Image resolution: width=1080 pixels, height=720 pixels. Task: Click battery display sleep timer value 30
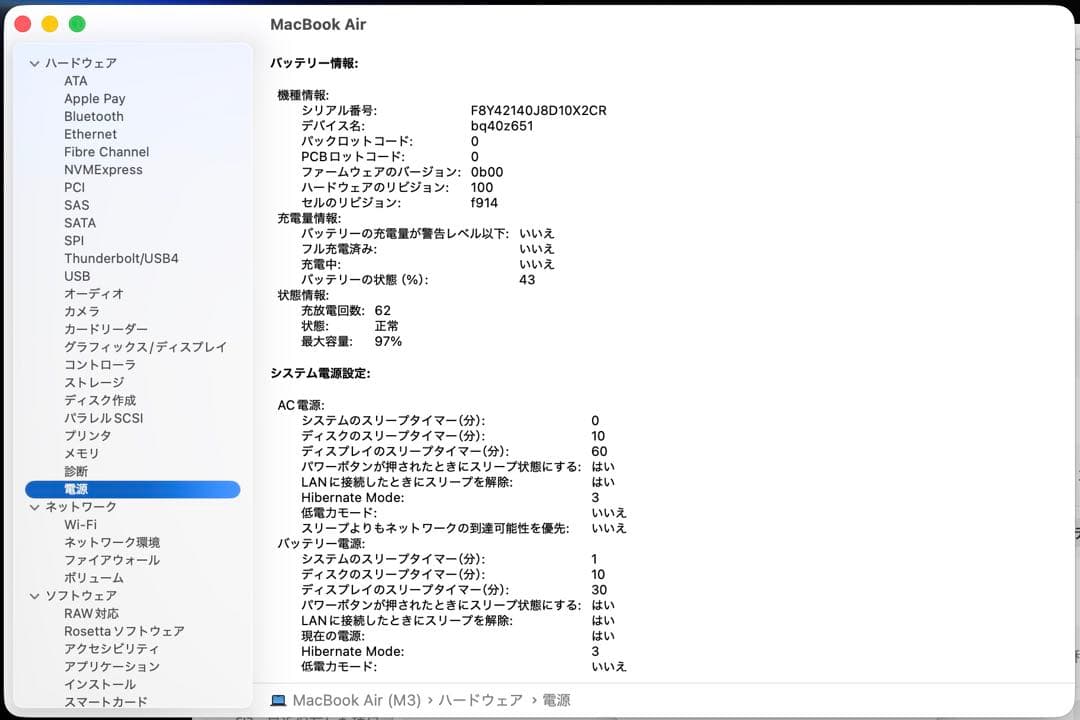coord(599,590)
